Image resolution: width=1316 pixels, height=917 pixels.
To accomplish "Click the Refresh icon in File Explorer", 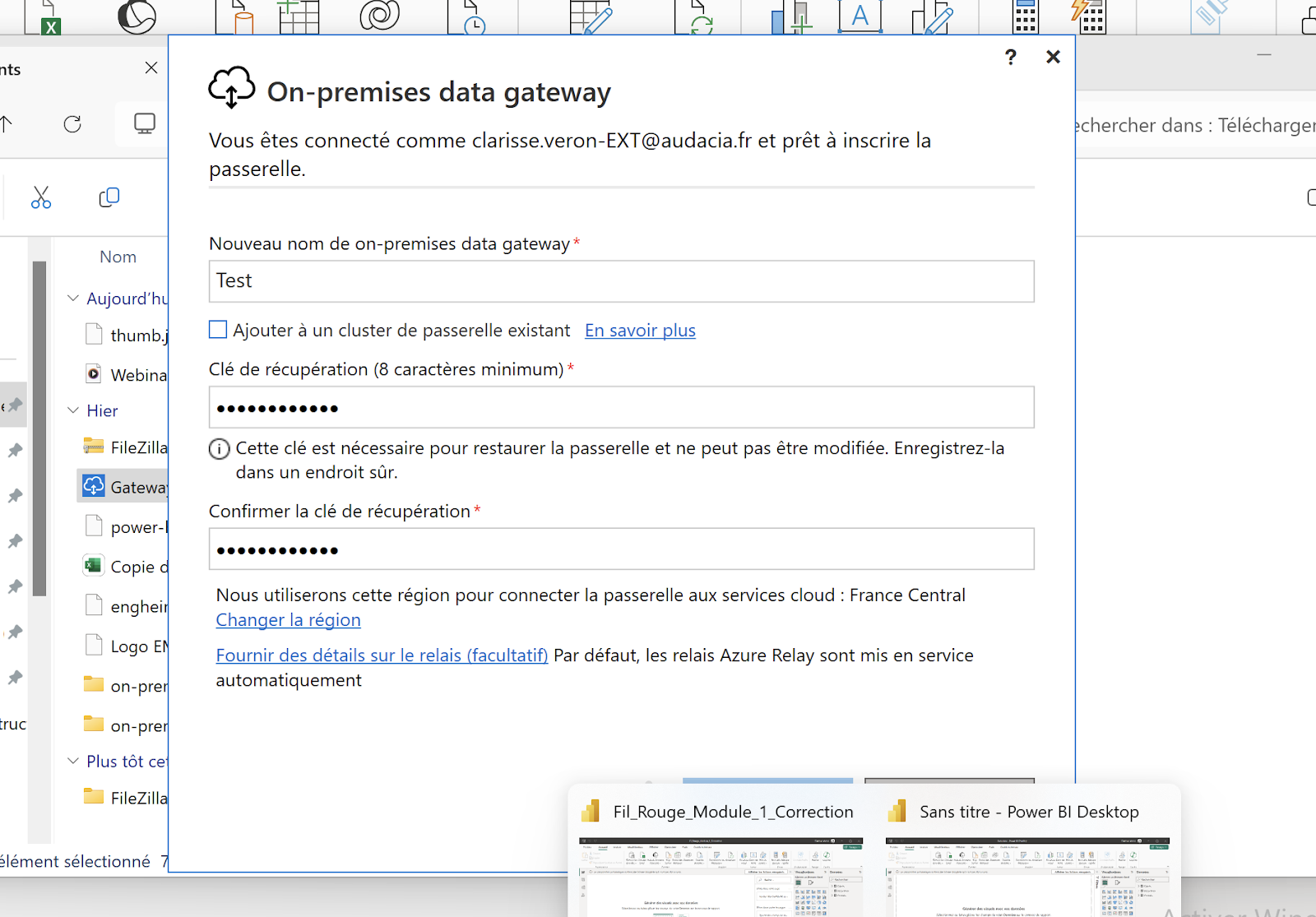I will tap(72, 124).
